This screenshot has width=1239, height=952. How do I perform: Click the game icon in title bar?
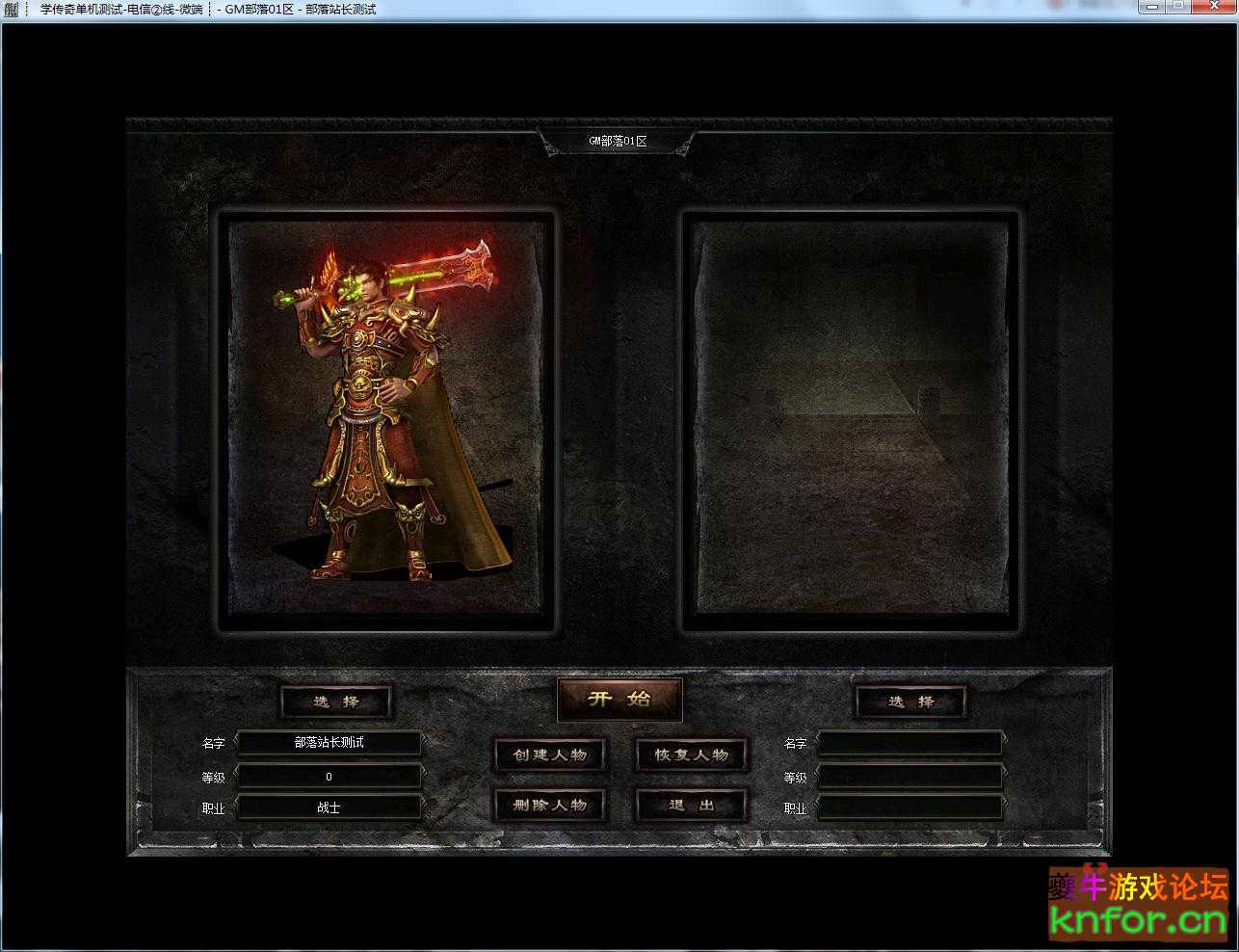(x=12, y=10)
